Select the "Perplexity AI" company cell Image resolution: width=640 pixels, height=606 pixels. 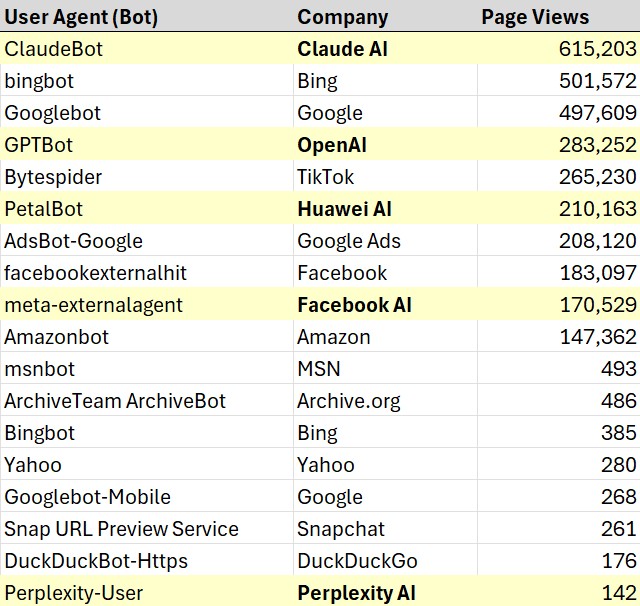pyautogui.click(x=359, y=593)
